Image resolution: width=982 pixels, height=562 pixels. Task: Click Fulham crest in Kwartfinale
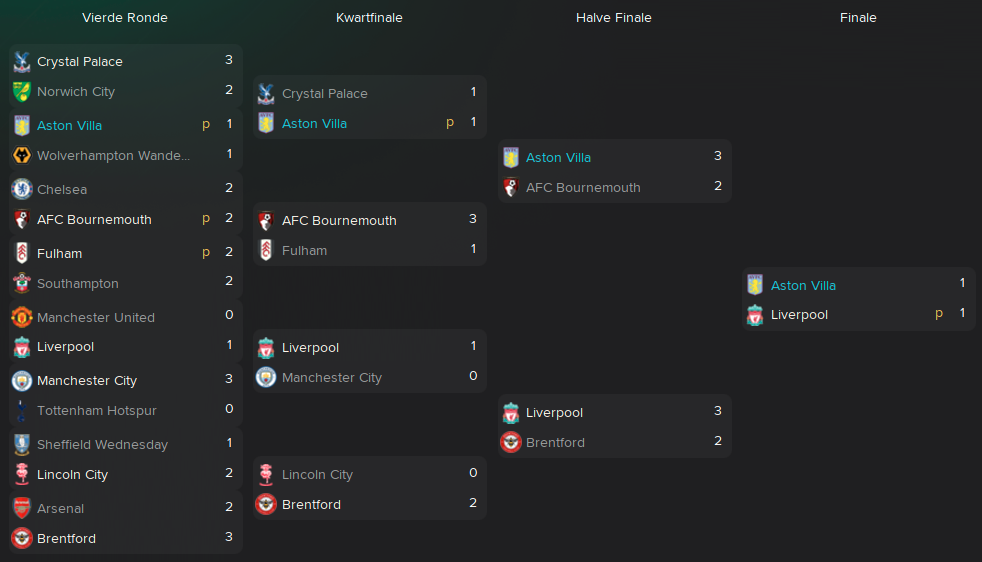pos(266,250)
